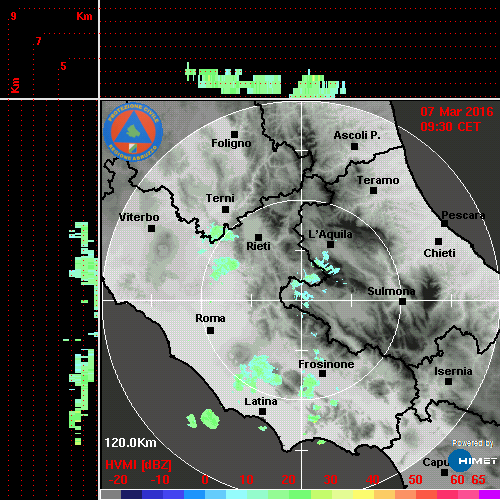
Task: Click the 120.0Km range label
Action: click(x=130, y=443)
